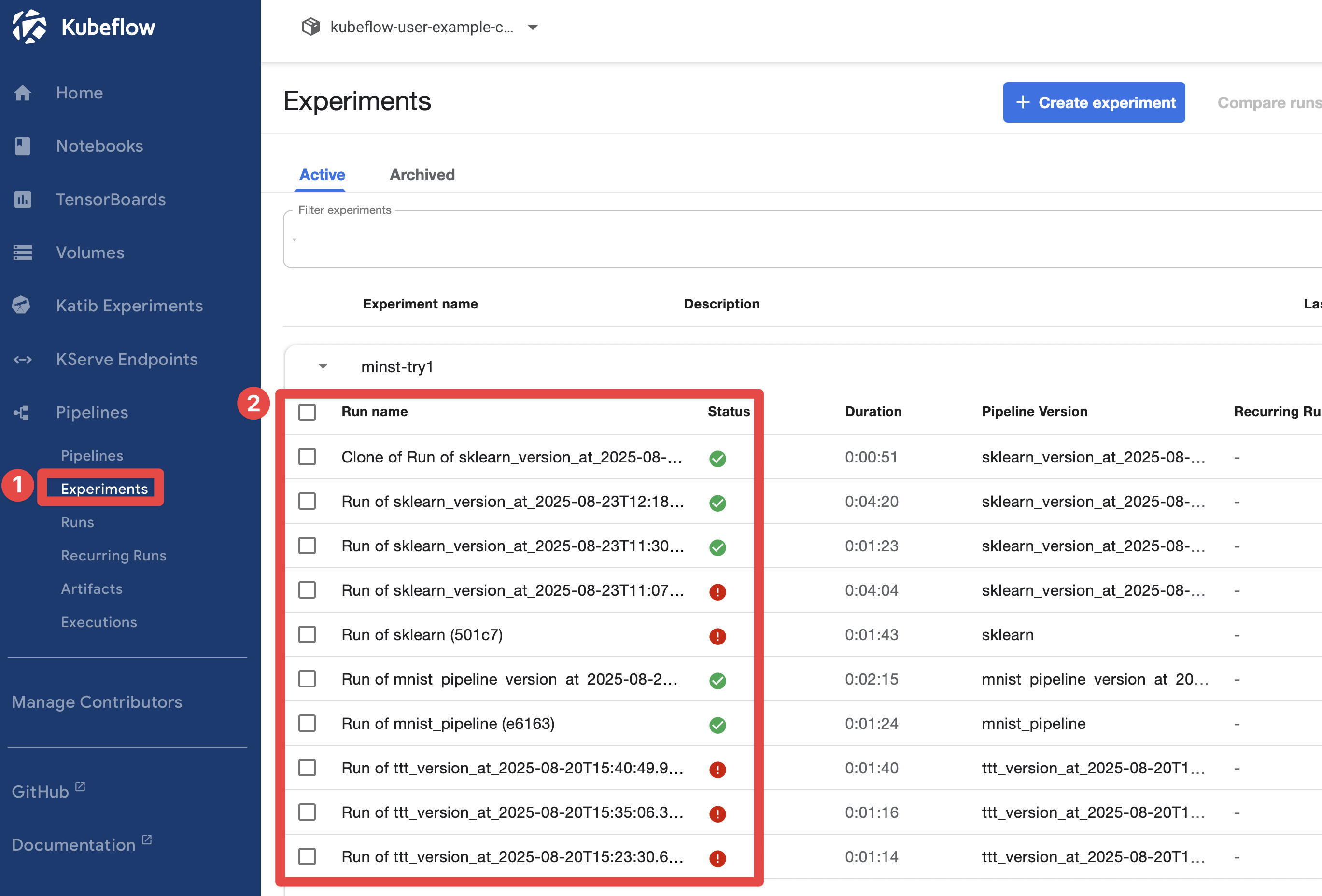Switch to the Archived tab
The width and height of the screenshot is (1322, 896).
point(422,175)
